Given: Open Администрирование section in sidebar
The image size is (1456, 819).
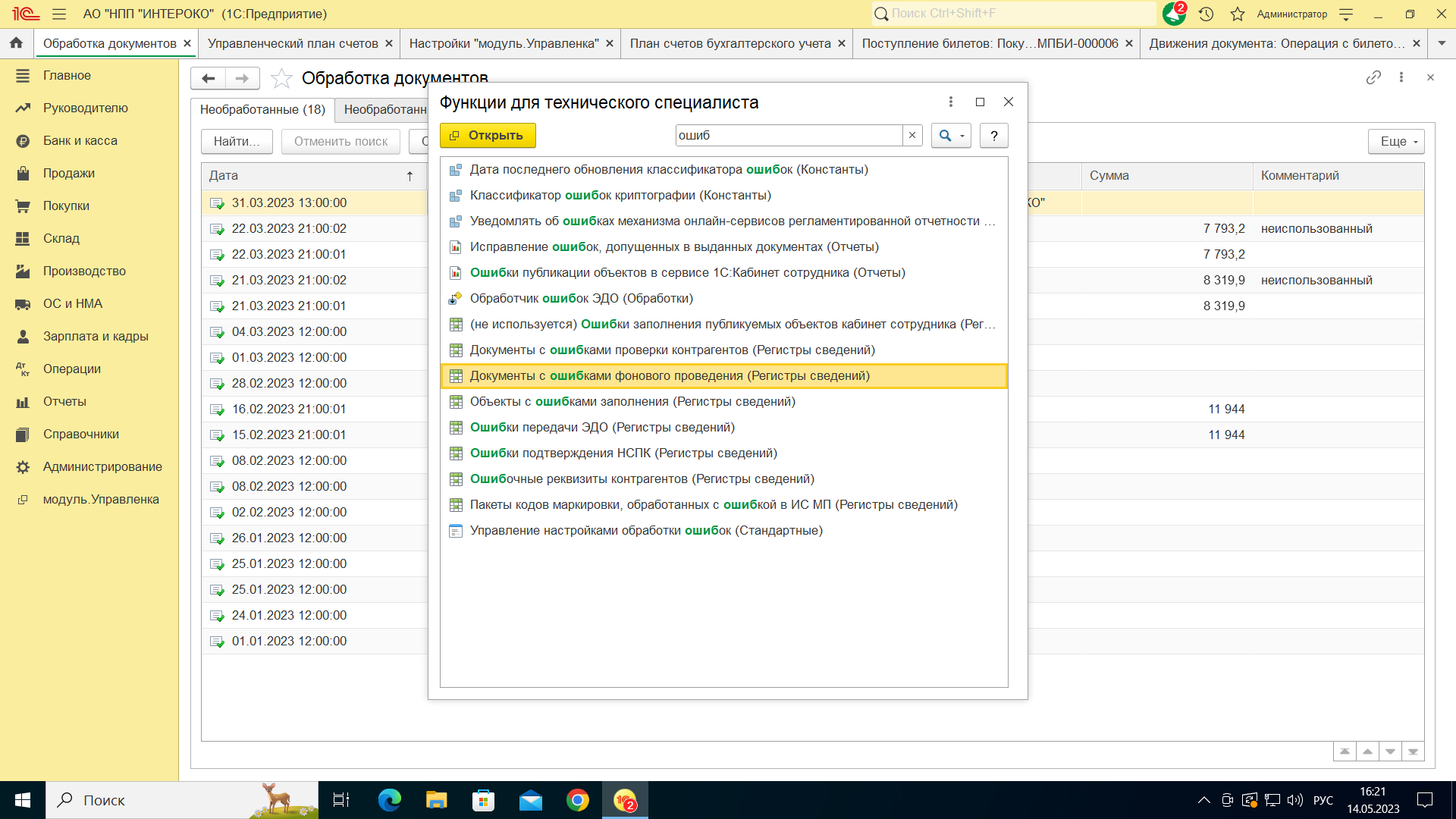Looking at the screenshot, I should pyautogui.click(x=102, y=466).
